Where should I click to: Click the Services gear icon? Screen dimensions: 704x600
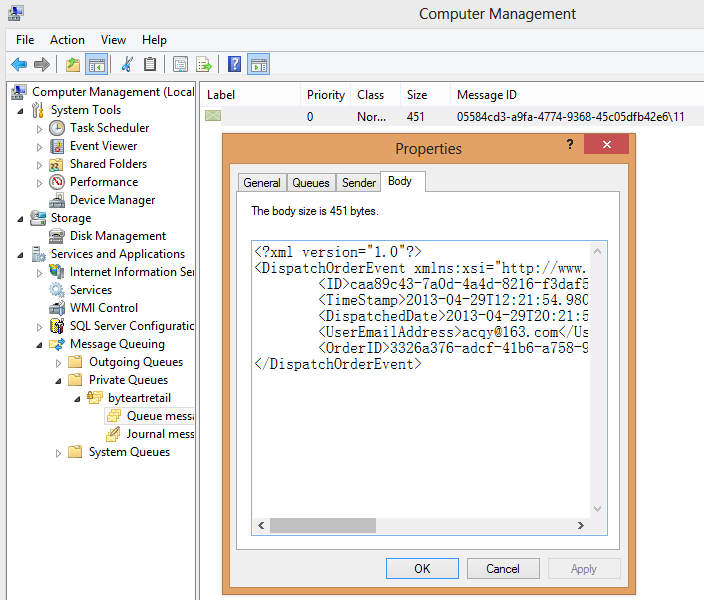[x=57, y=290]
